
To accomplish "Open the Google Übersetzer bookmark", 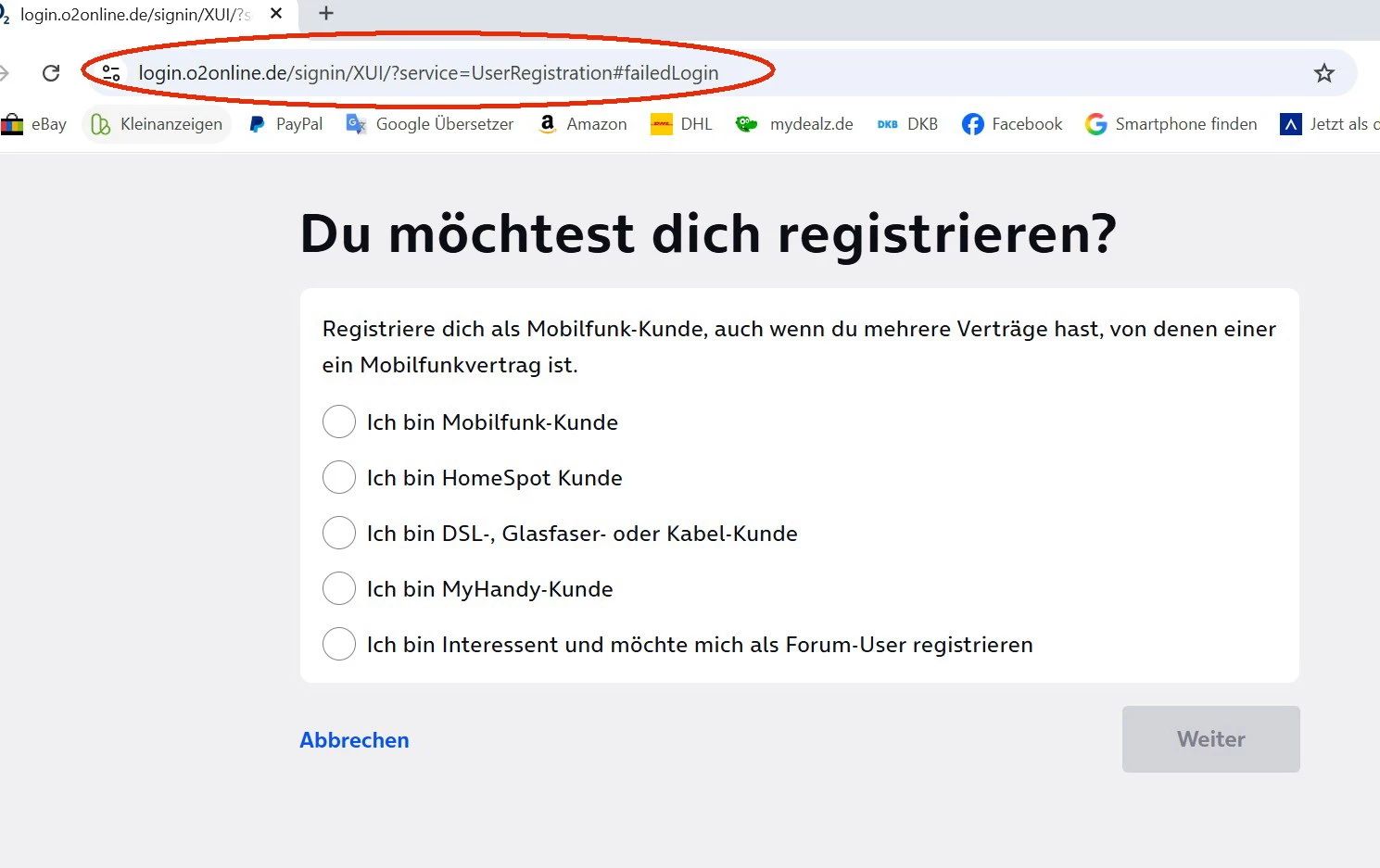I will click(x=430, y=124).
